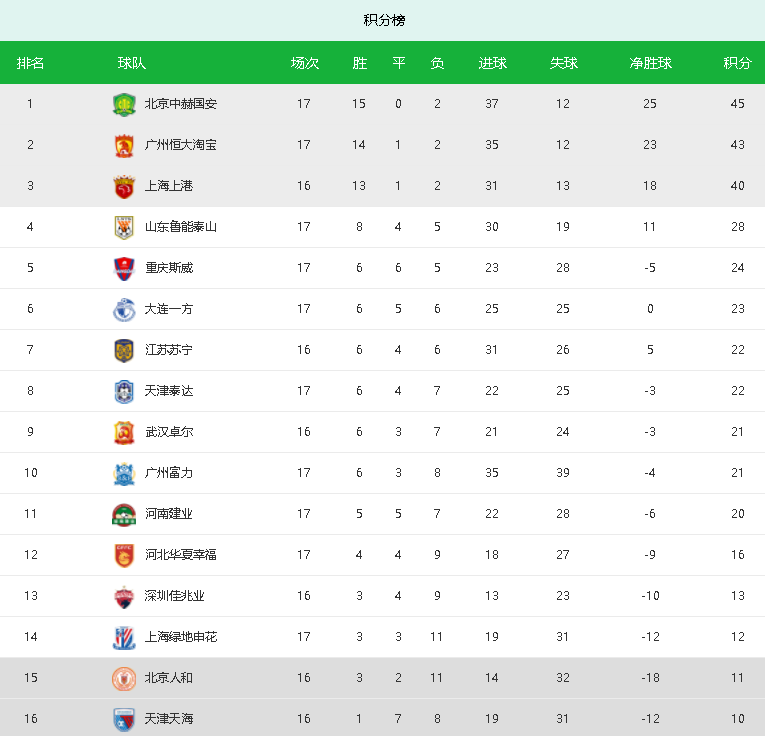Click the 上海绿地申花 crest
Viewport: 765px width, 736px height.
click(124, 637)
